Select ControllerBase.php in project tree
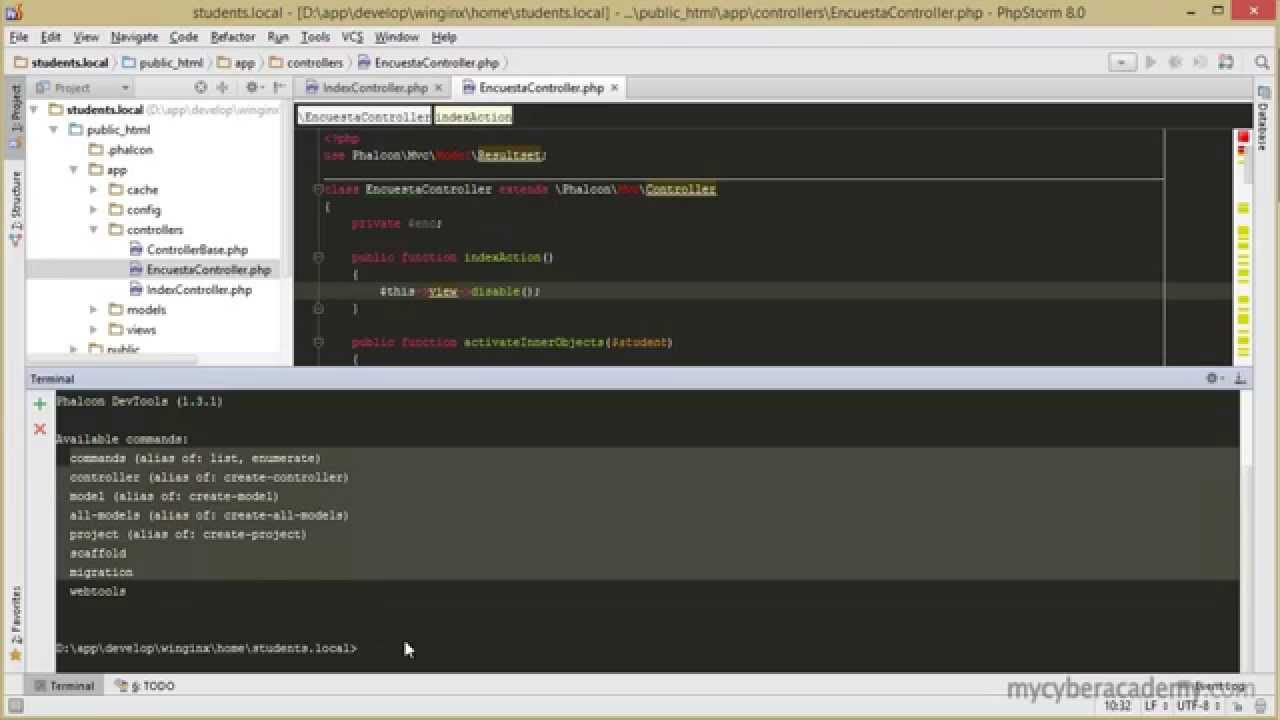The image size is (1280, 720). tap(197, 250)
